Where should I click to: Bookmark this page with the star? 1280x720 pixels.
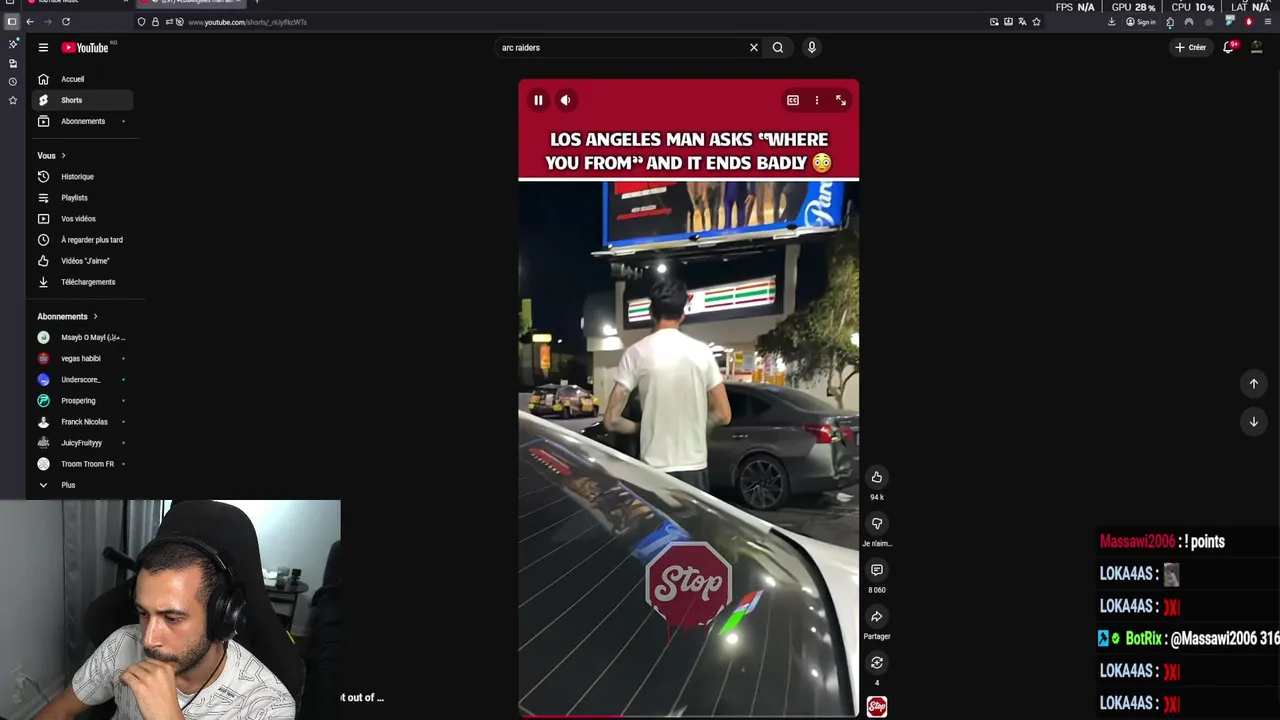coord(1036,22)
